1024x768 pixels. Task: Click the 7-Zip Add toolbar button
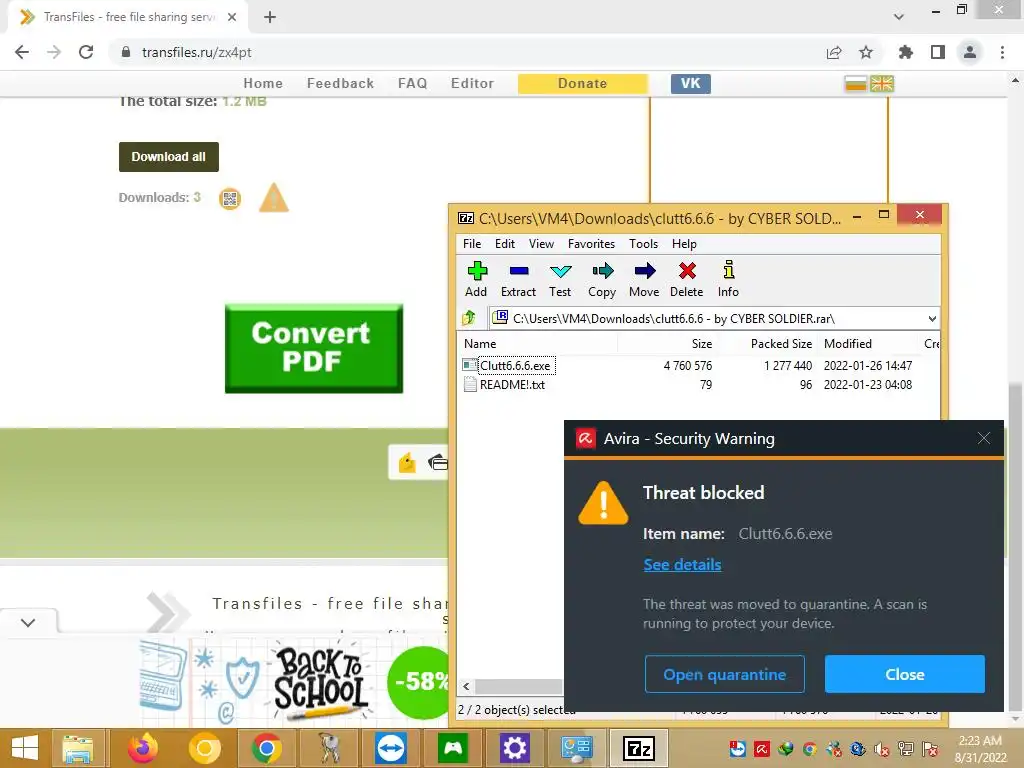[476, 279]
